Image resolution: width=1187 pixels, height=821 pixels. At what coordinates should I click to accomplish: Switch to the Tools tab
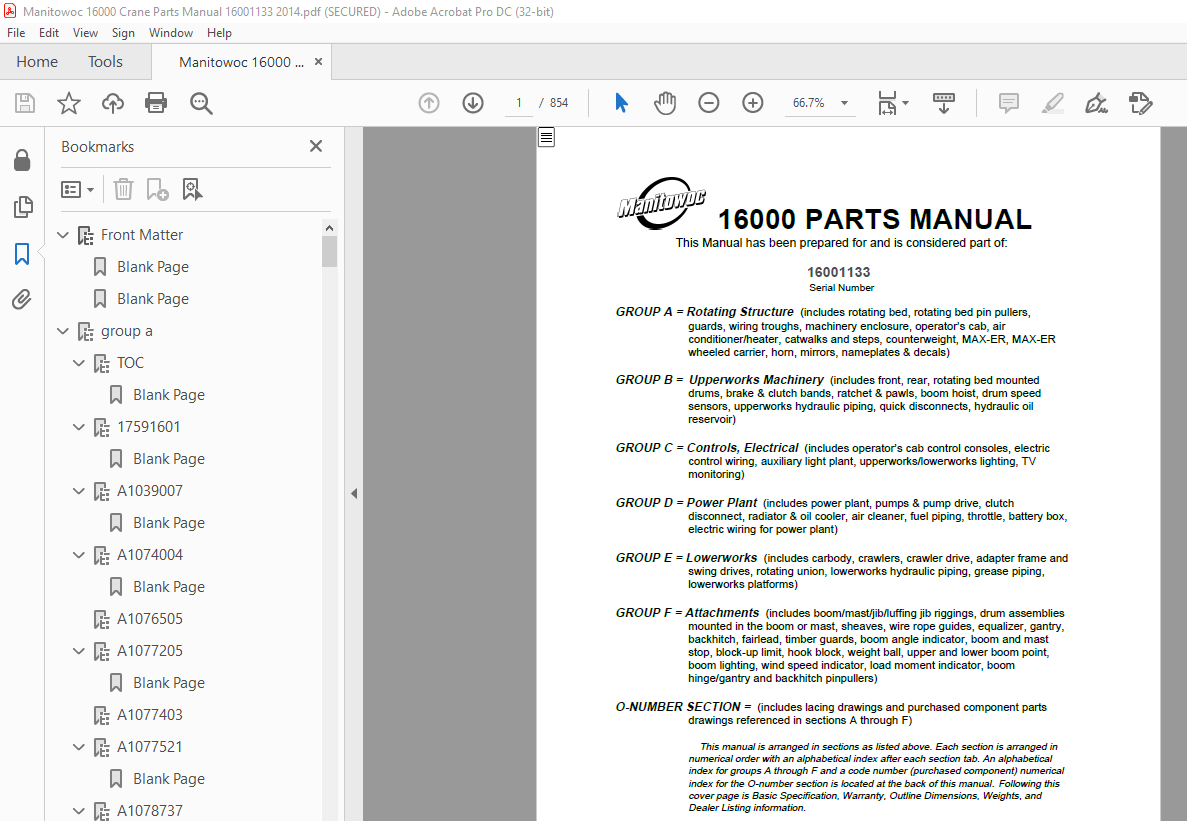[x=105, y=62]
